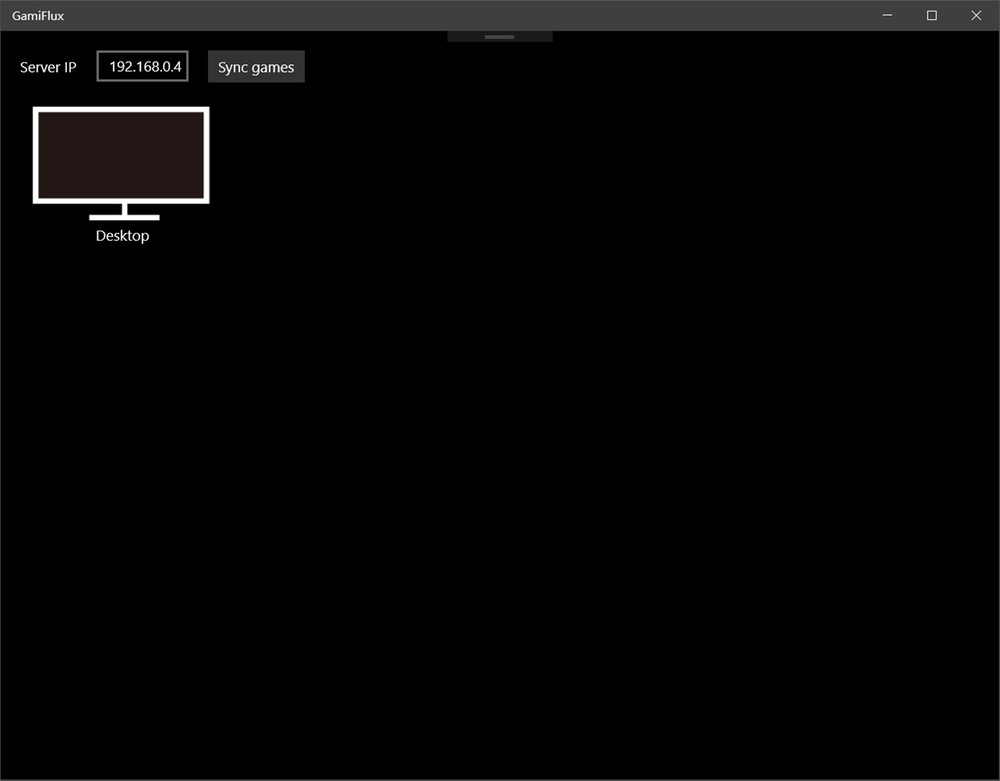Screen dimensions: 1000x781
Task: Click the GamiFlux title text
Action: [x=38, y=16]
